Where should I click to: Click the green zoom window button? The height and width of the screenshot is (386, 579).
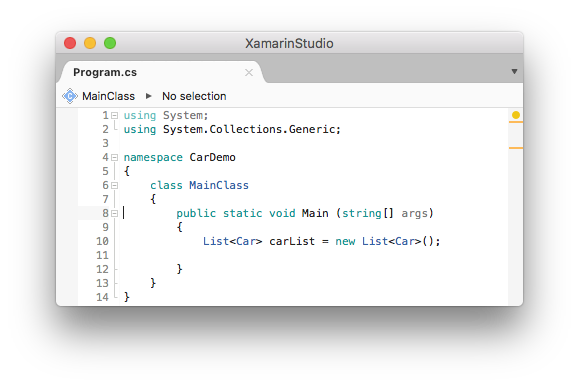coord(110,43)
